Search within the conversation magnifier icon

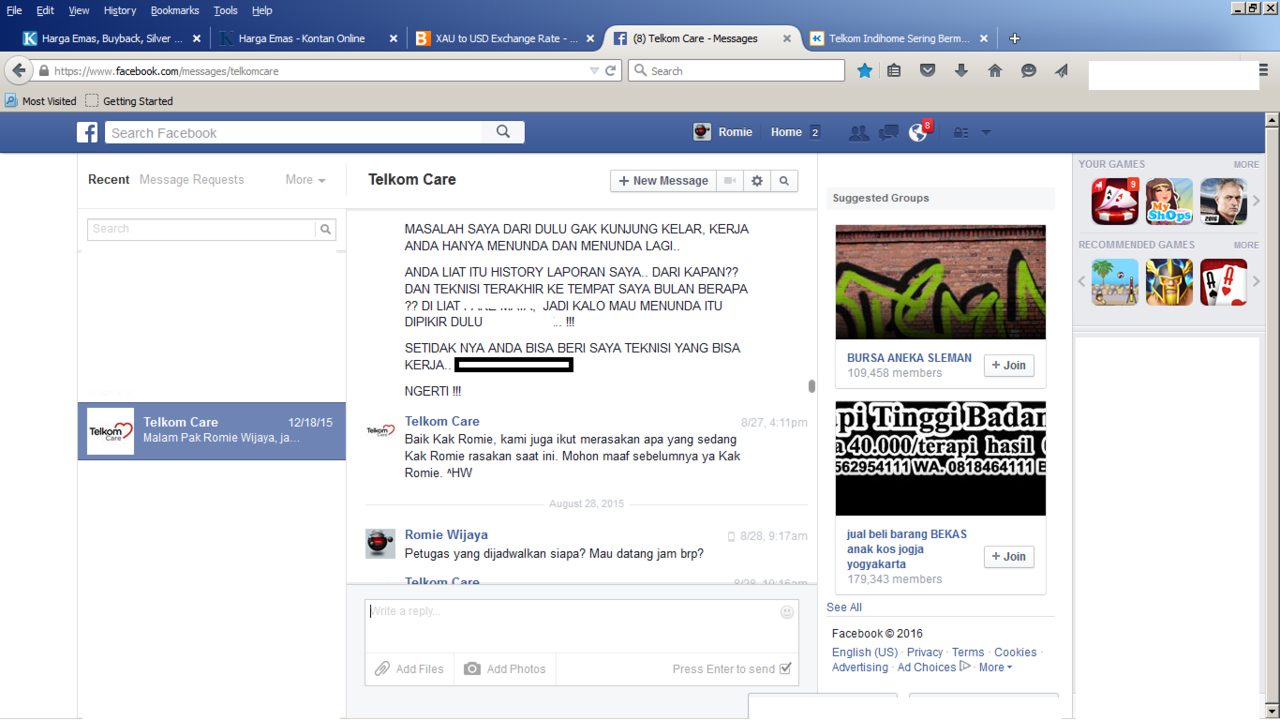coord(784,181)
